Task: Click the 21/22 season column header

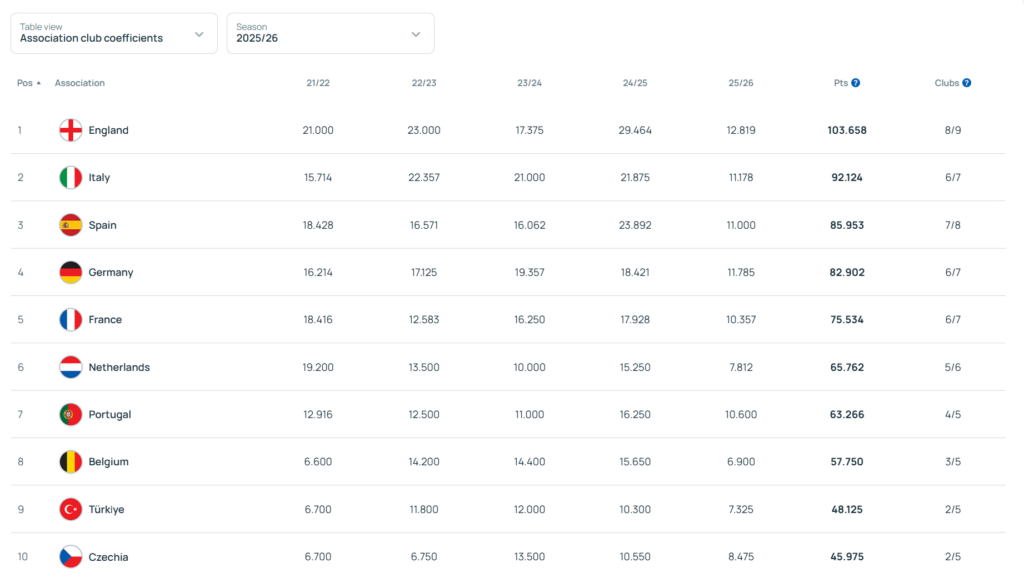Action: coord(318,83)
